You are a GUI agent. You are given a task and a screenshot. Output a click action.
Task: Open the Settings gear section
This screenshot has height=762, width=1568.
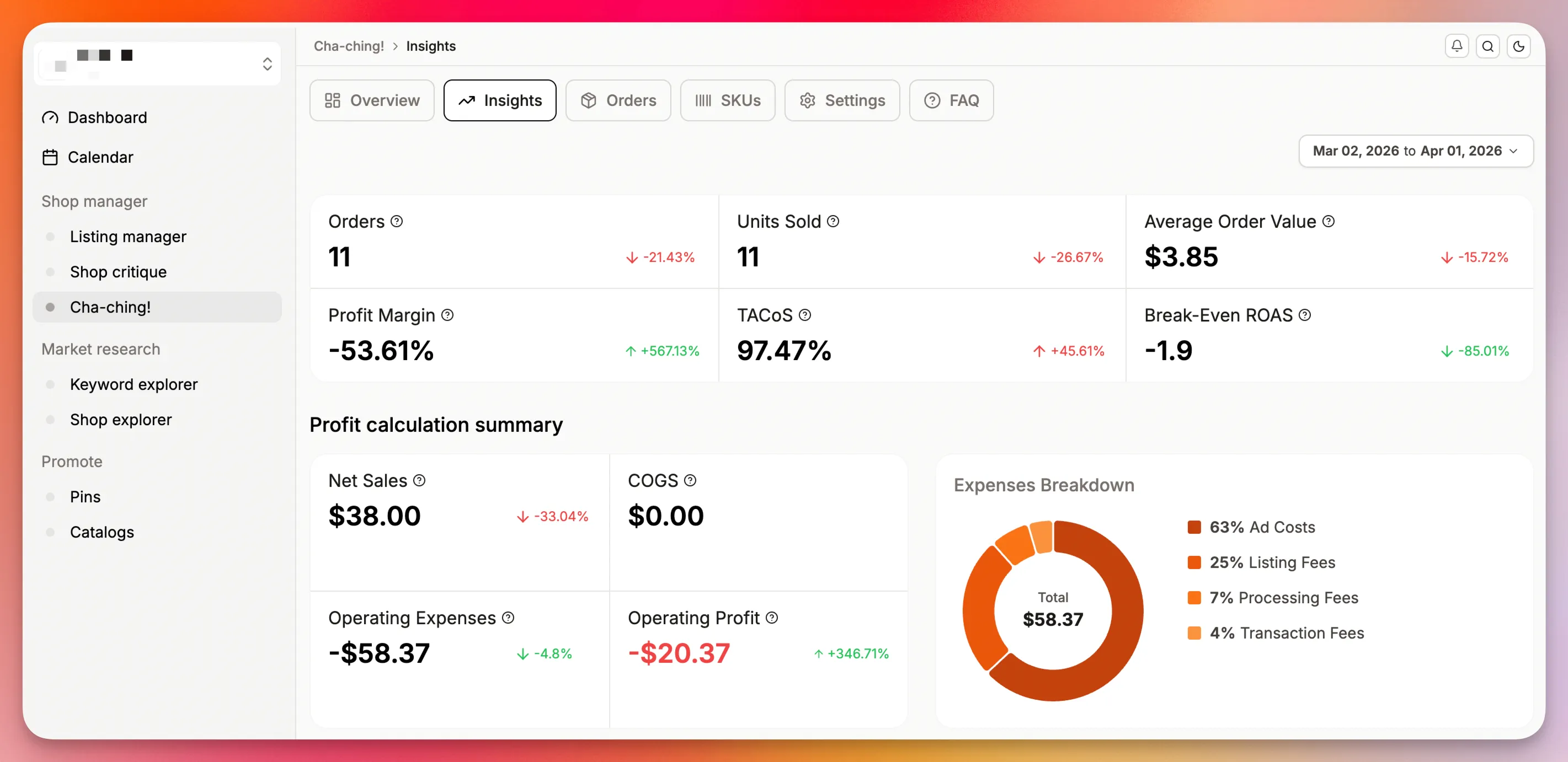click(842, 100)
